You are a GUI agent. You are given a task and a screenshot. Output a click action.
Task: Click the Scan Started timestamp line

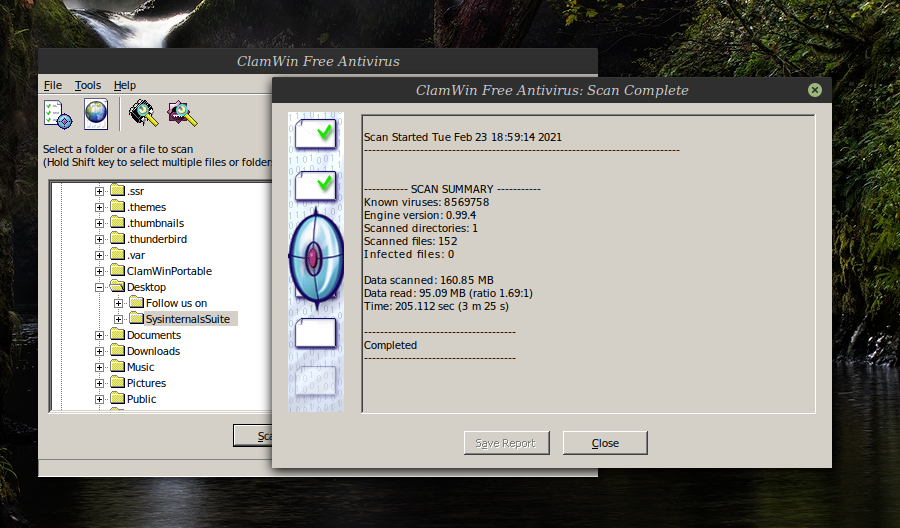tap(463, 137)
